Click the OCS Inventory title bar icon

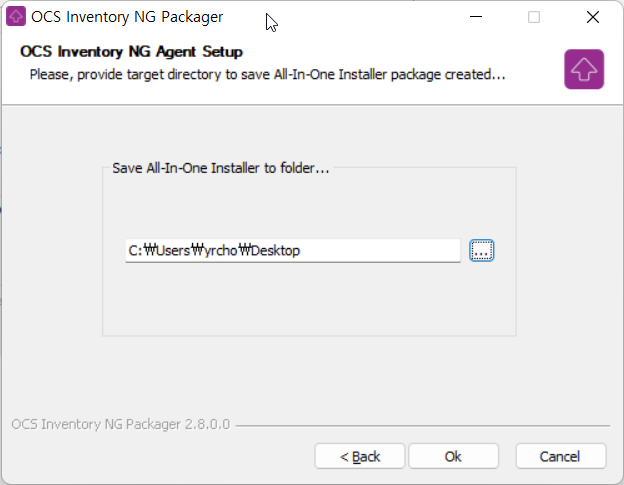(16, 17)
